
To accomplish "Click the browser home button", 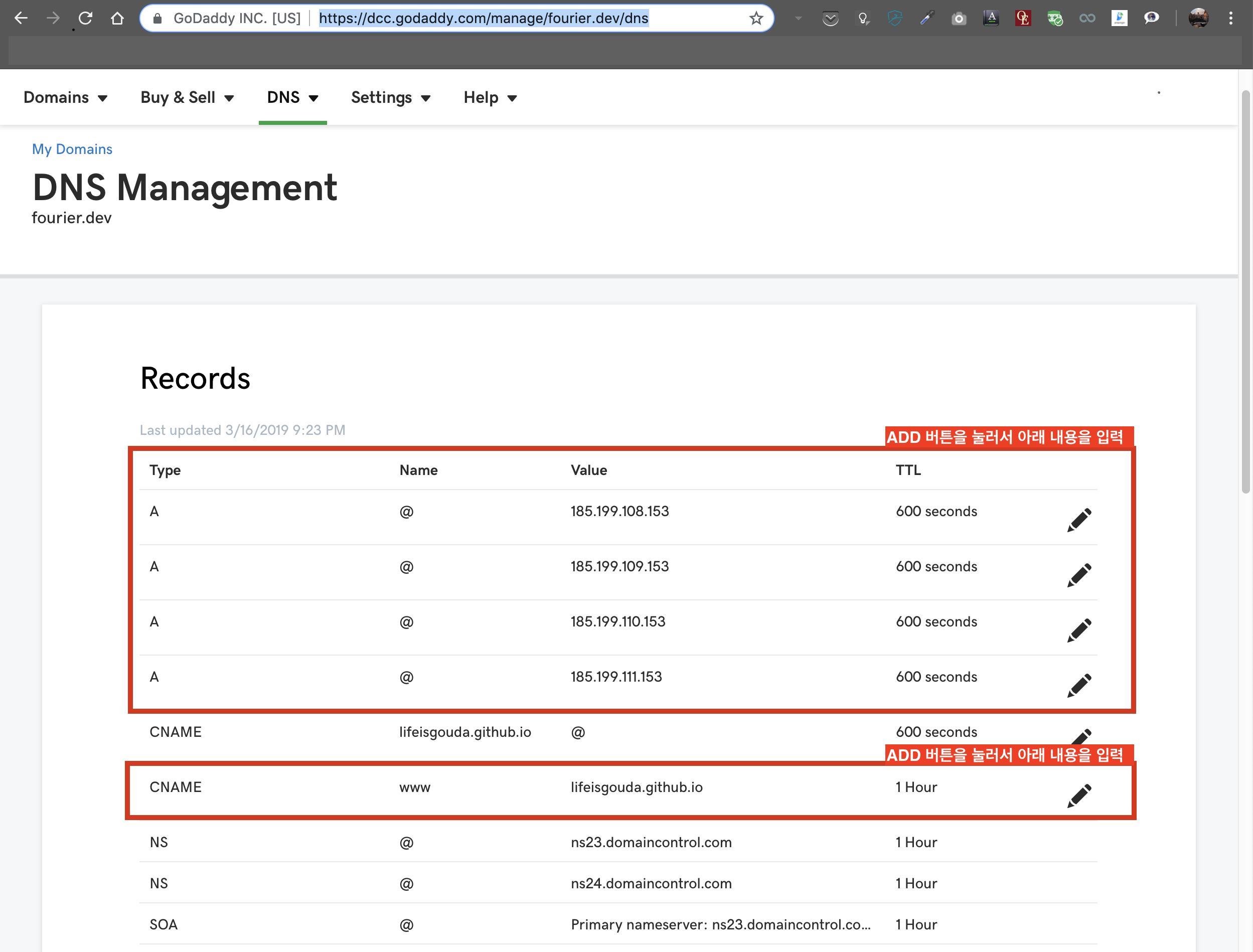I will tap(117, 19).
